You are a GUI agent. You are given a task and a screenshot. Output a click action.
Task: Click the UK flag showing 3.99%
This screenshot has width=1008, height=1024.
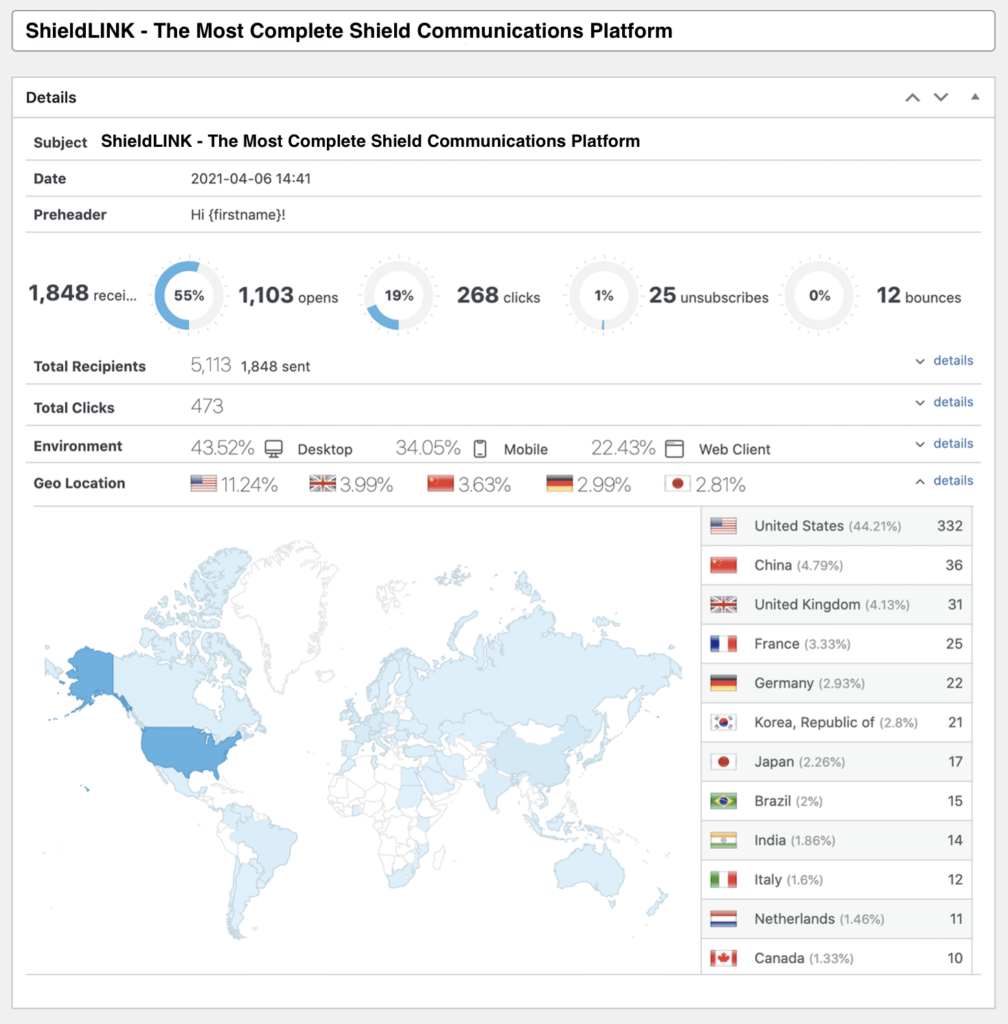(x=323, y=483)
